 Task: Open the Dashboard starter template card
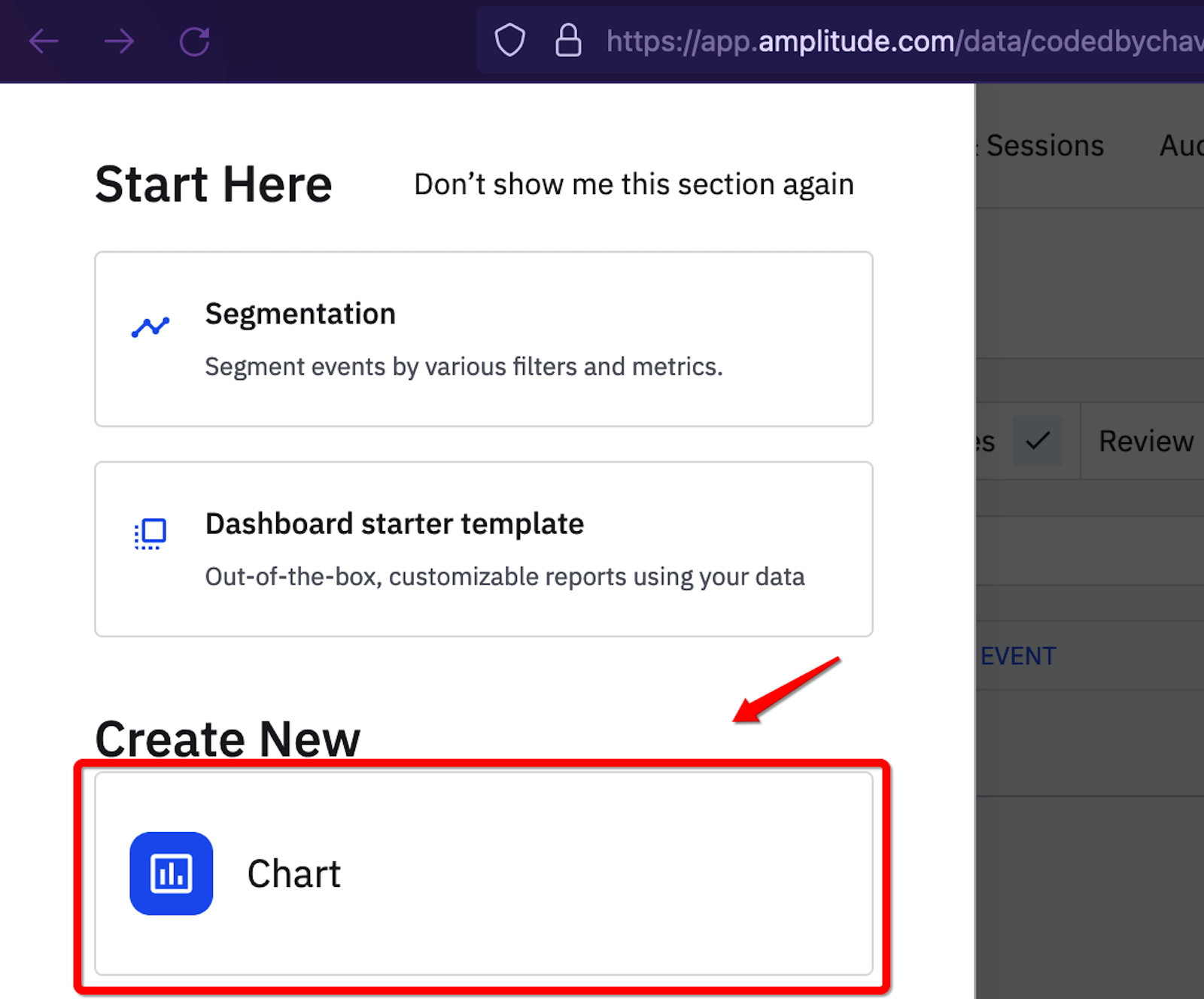[483, 549]
